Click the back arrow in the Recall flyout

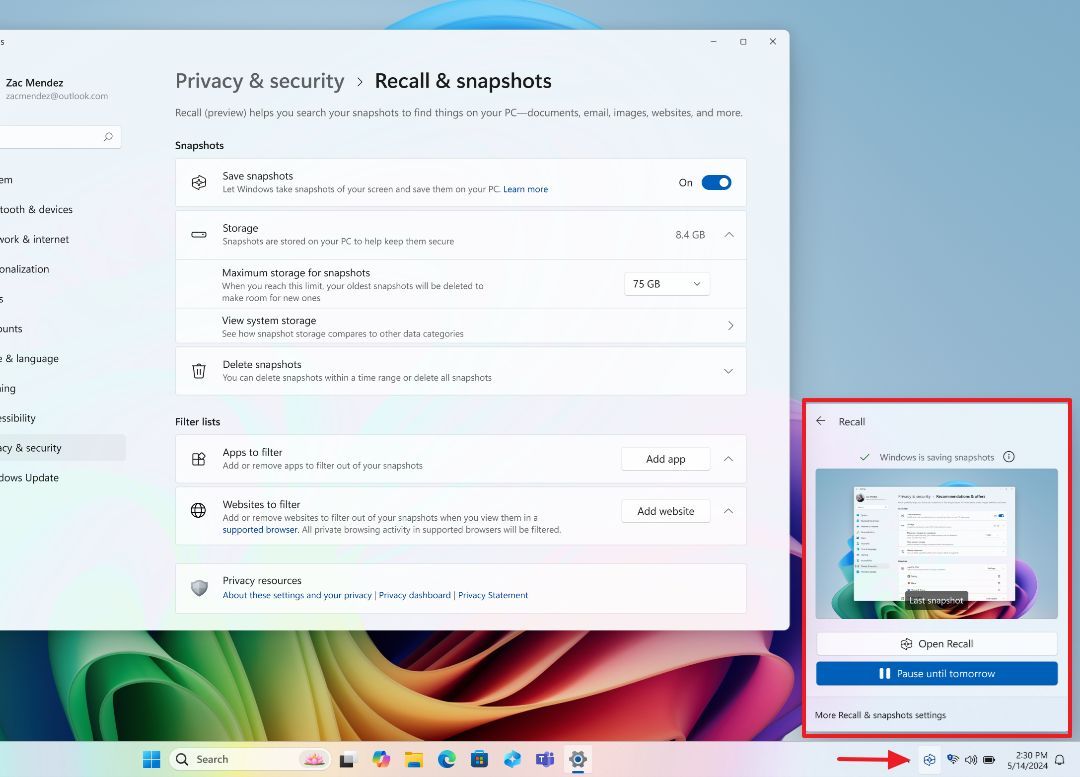820,421
